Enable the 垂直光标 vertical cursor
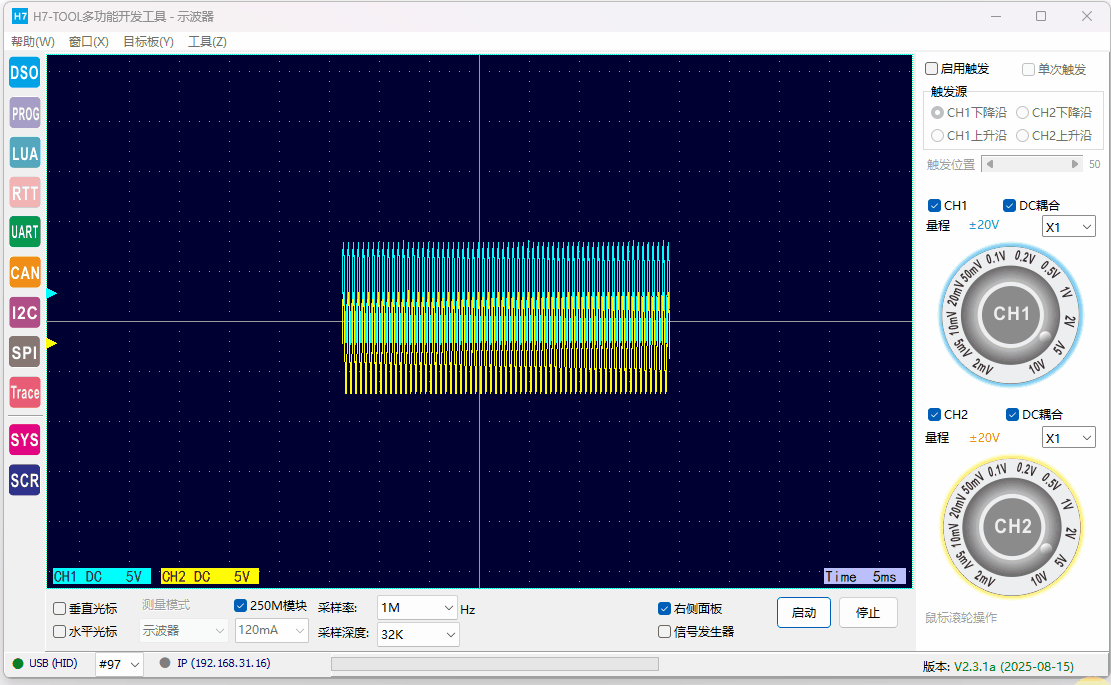1111x685 pixels. pos(60,608)
